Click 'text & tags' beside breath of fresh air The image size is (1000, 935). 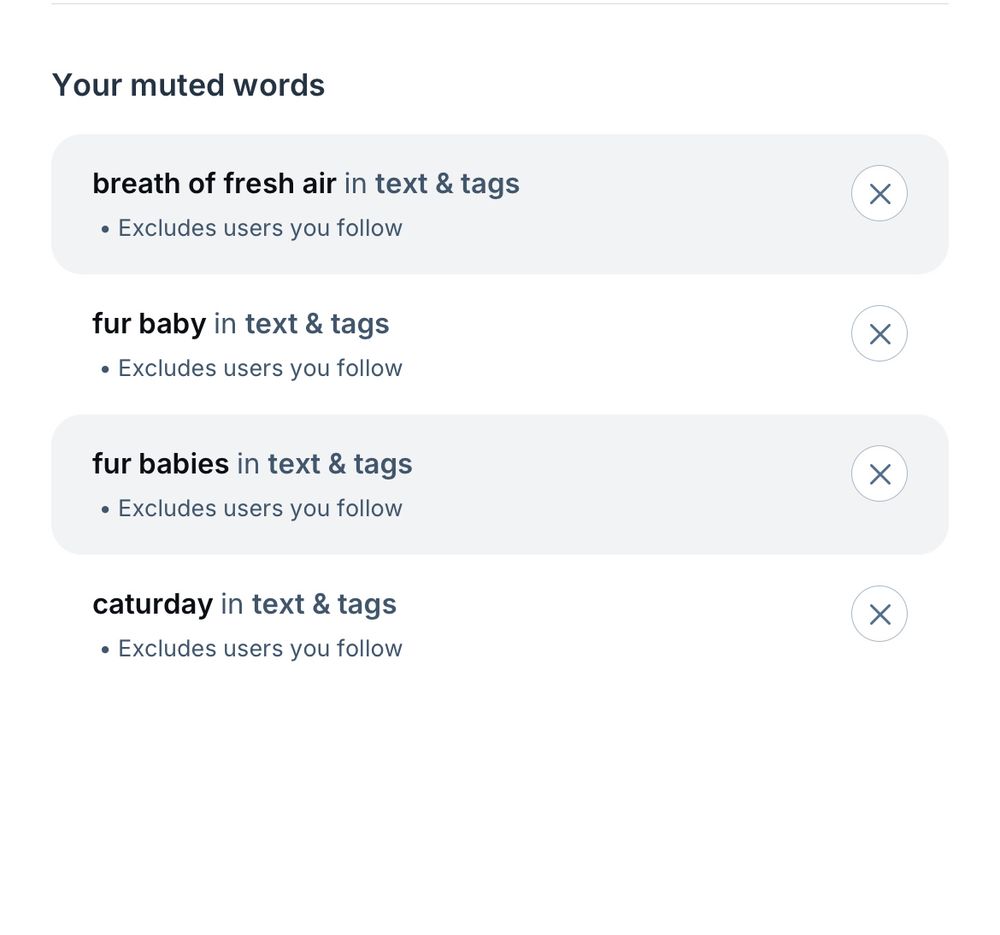[x=447, y=184]
